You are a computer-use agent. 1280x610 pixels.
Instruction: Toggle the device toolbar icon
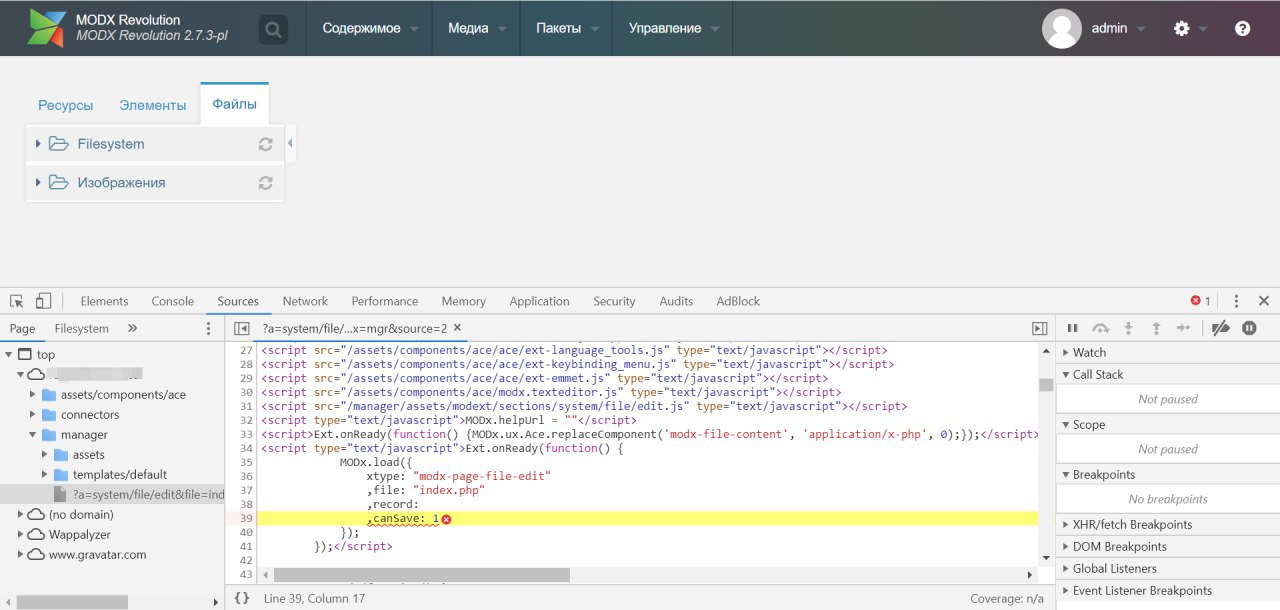(43, 301)
